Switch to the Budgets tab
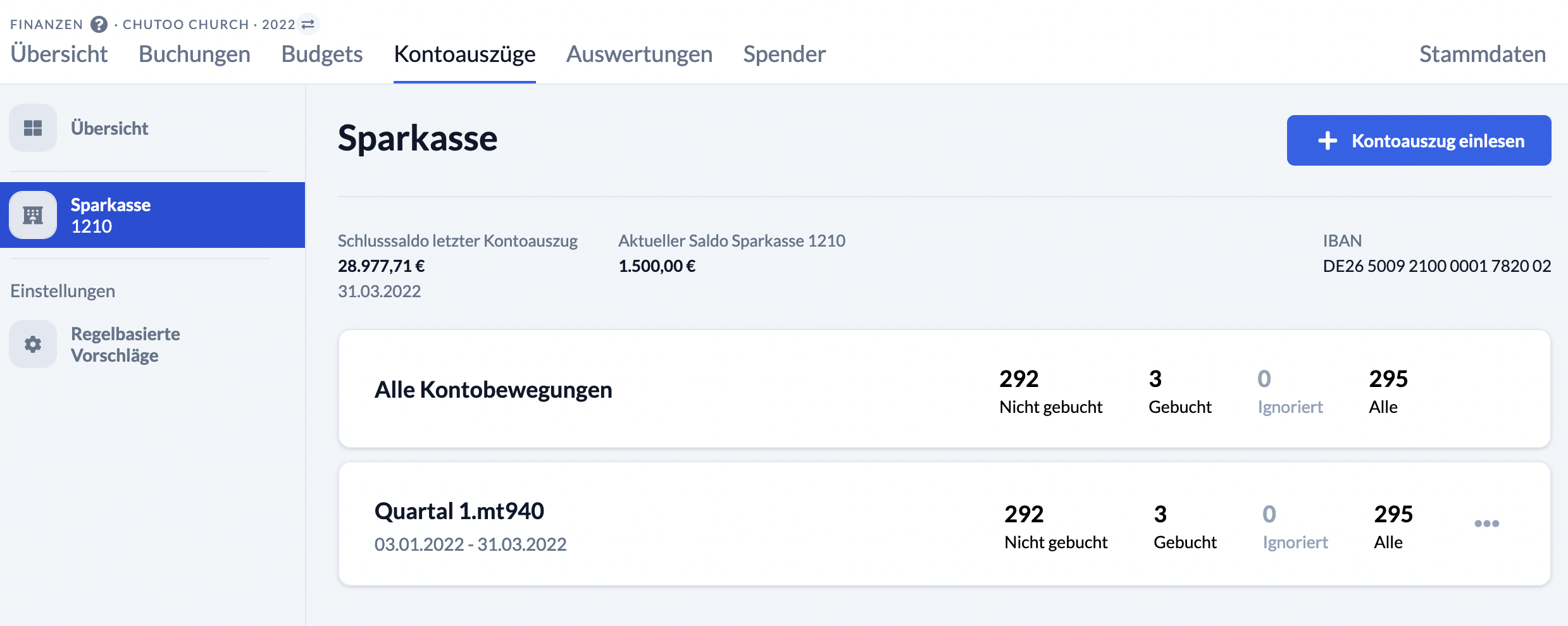Viewport: 1568px width, 626px height. pos(322,54)
